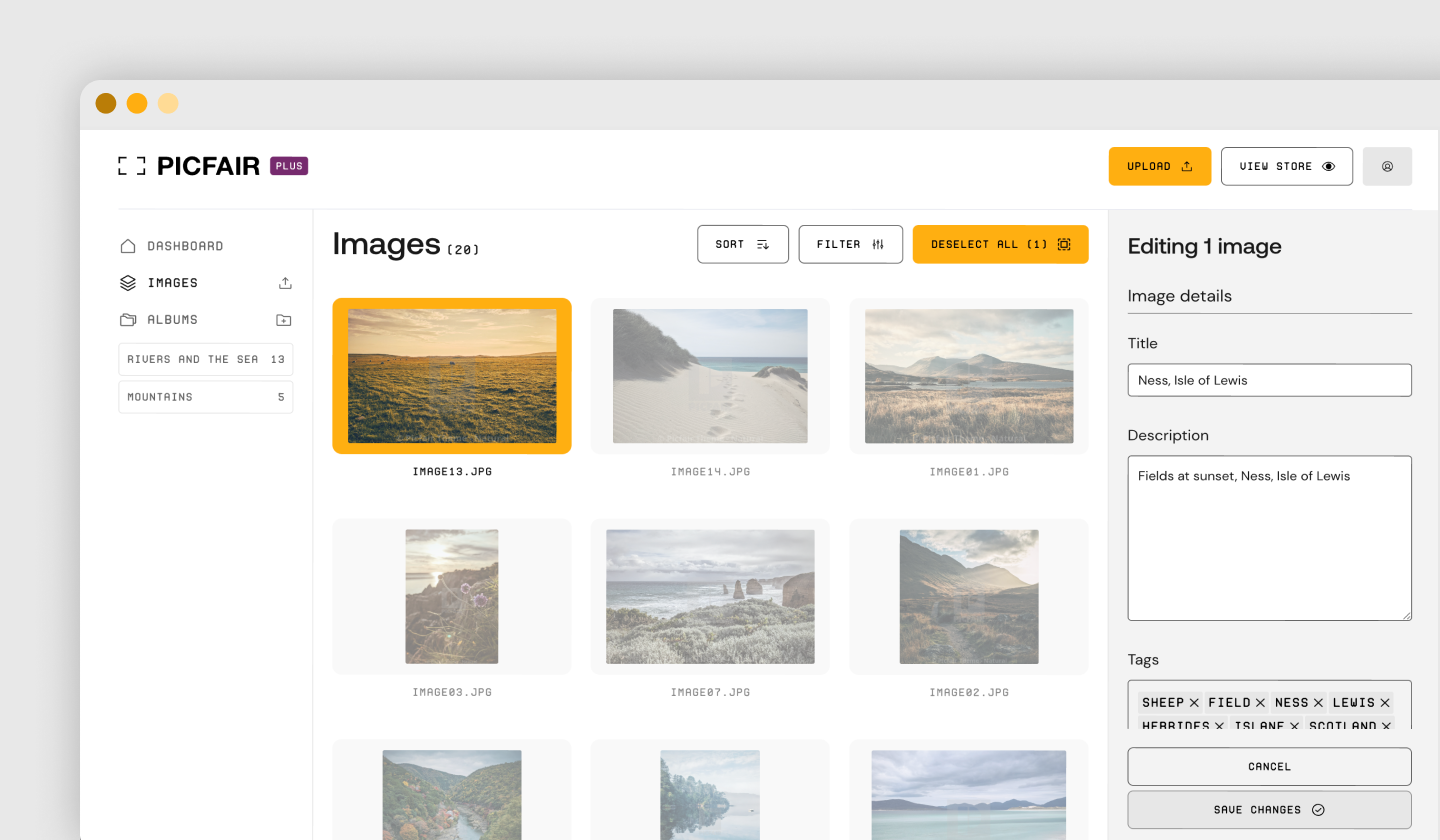Remove the SHEEP tag
Image resolution: width=1440 pixels, height=840 pixels.
coord(1194,703)
